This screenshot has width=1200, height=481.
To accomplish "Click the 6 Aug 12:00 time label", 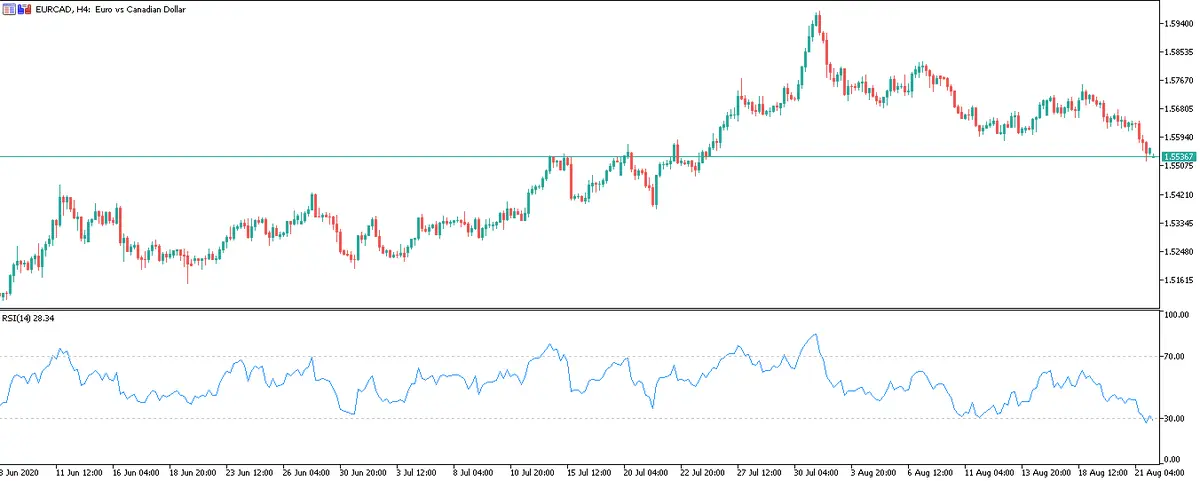I will pyautogui.click(x=931, y=470).
